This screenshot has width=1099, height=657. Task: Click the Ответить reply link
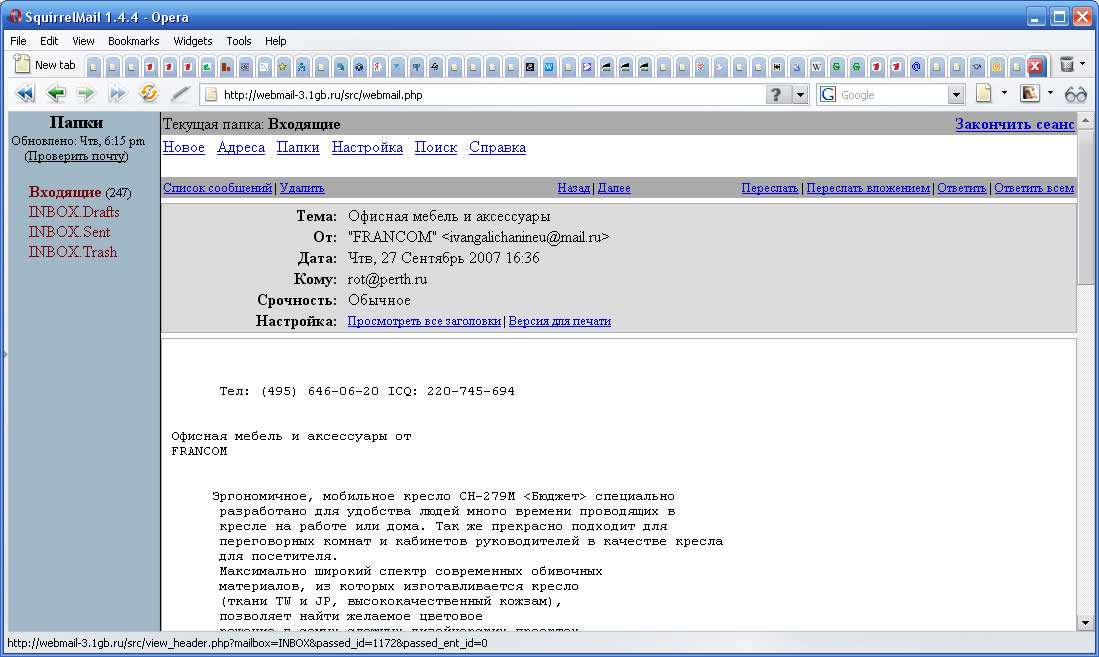click(961, 188)
